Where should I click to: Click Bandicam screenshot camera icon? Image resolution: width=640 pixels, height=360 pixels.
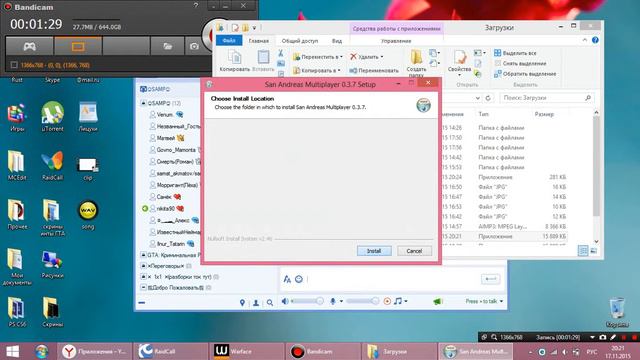pos(194,46)
